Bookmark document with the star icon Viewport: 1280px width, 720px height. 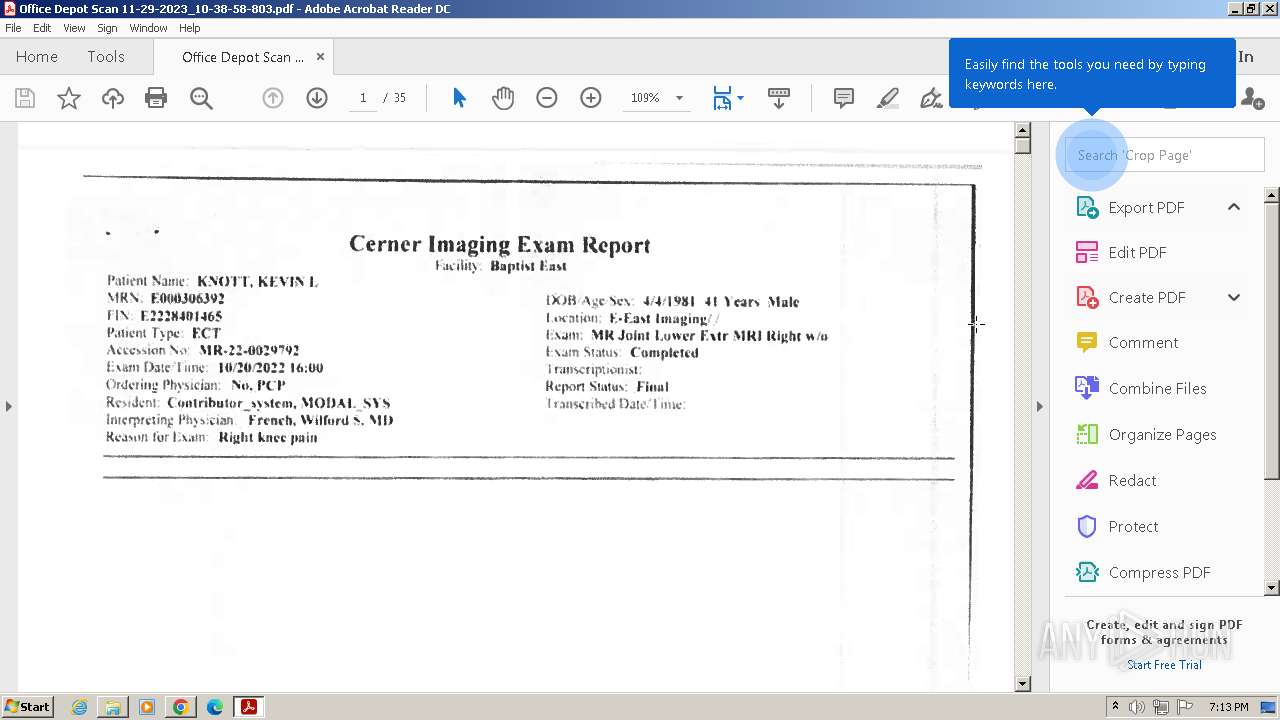(68, 98)
